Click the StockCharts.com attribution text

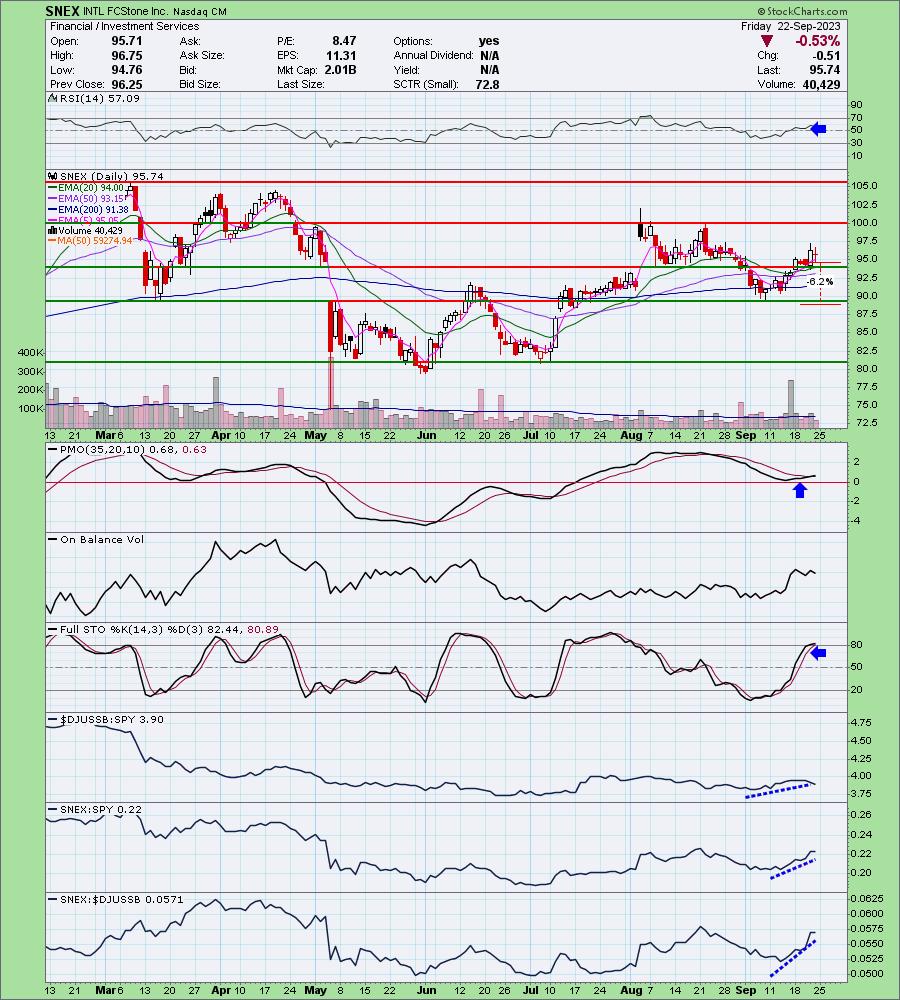coord(802,11)
